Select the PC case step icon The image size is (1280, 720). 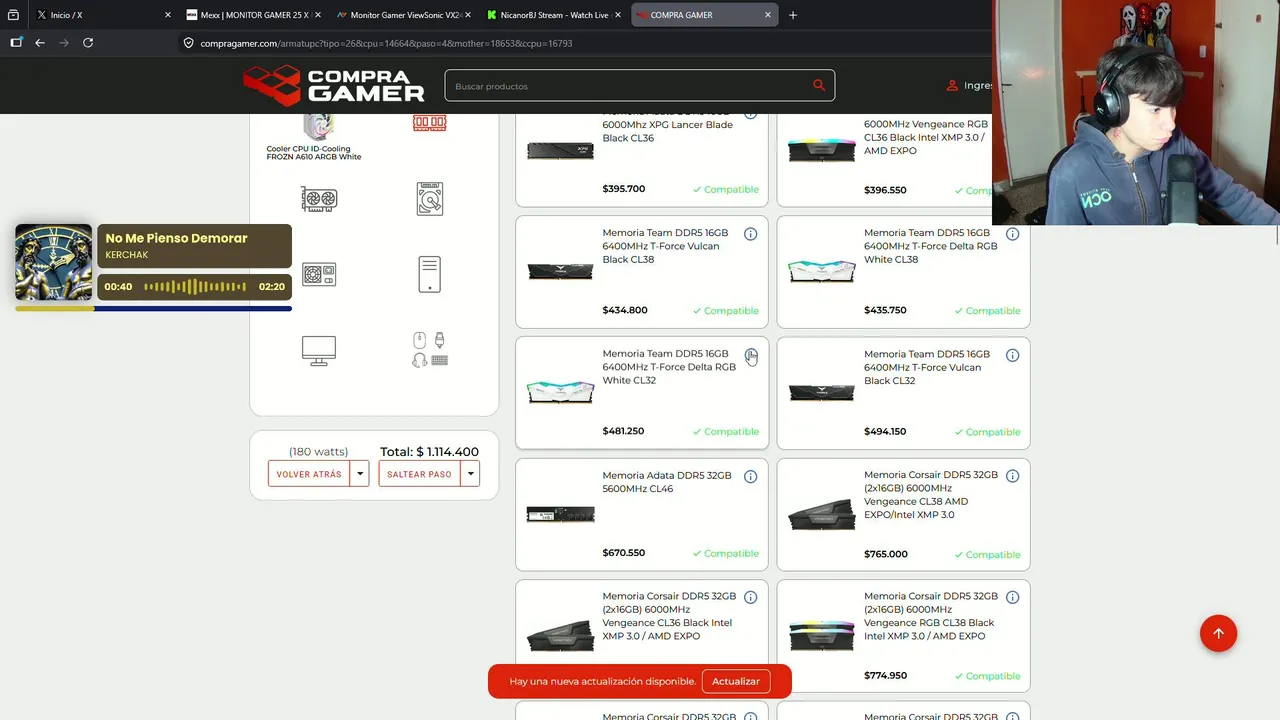pos(429,274)
